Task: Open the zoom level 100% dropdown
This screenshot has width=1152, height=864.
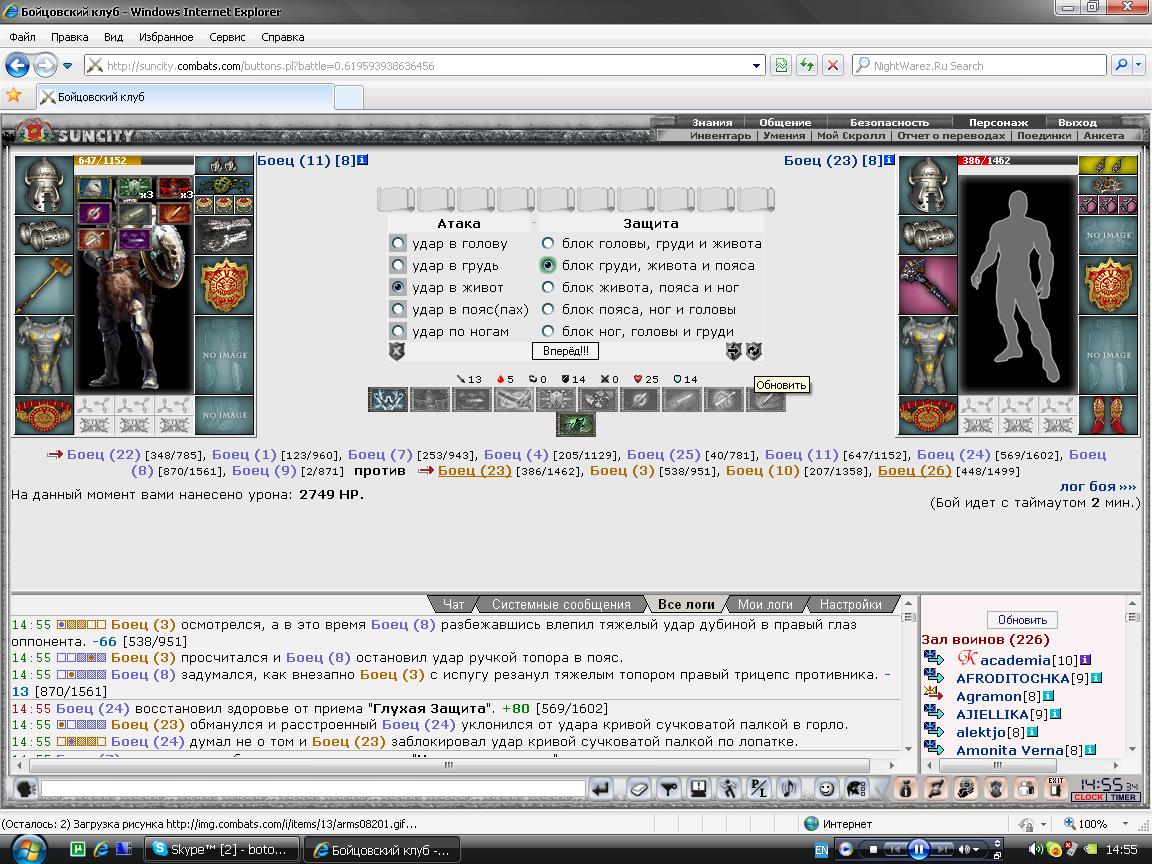Action: (1126, 824)
